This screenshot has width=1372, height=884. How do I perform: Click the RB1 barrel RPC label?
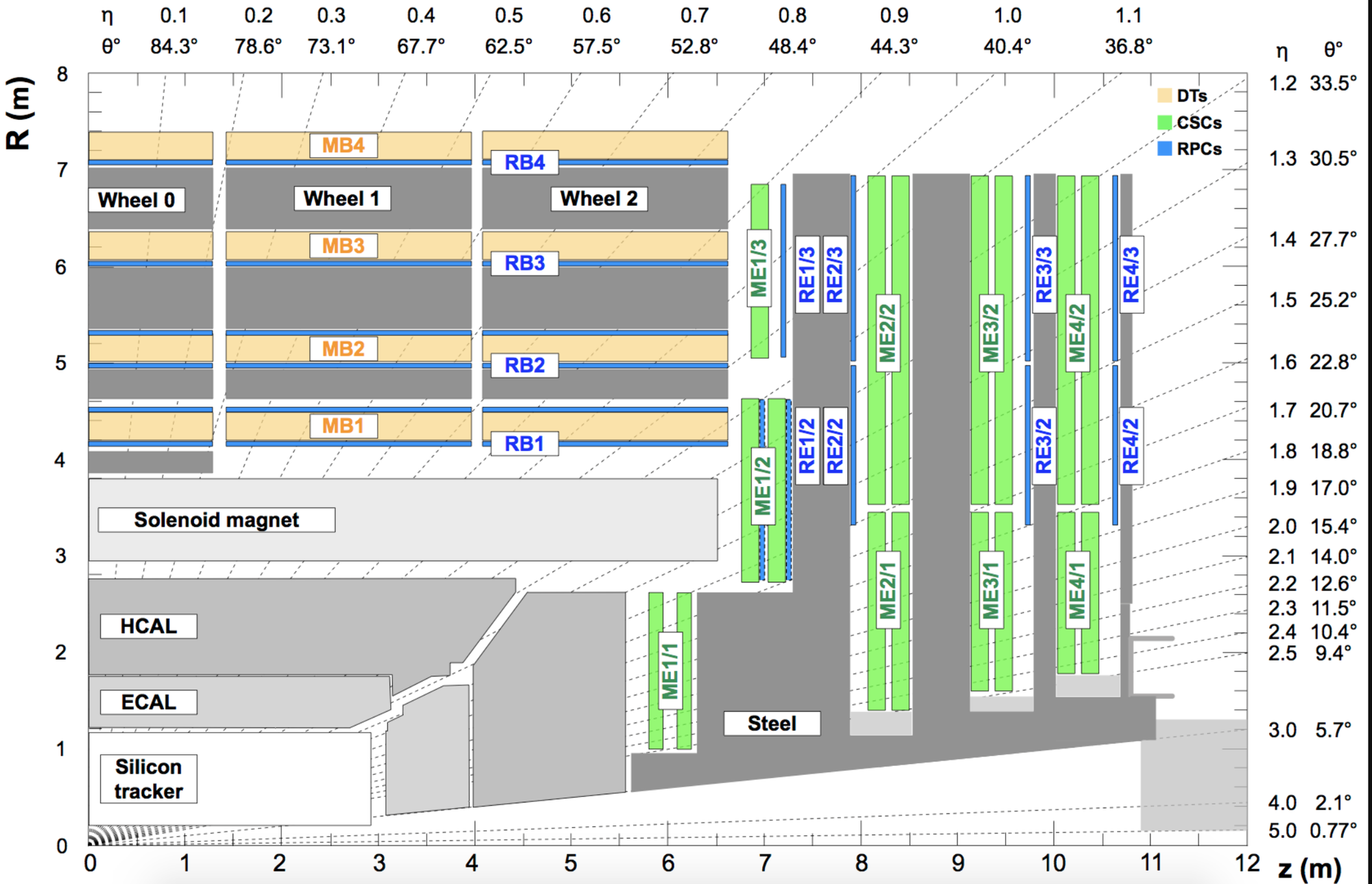pos(525,444)
